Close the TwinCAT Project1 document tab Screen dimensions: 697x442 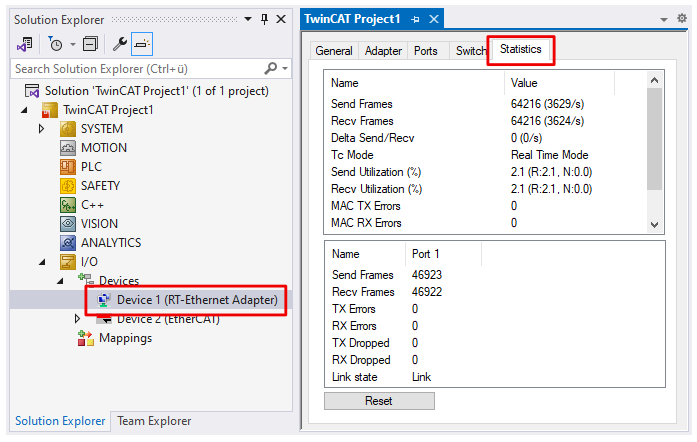[x=434, y=19]
